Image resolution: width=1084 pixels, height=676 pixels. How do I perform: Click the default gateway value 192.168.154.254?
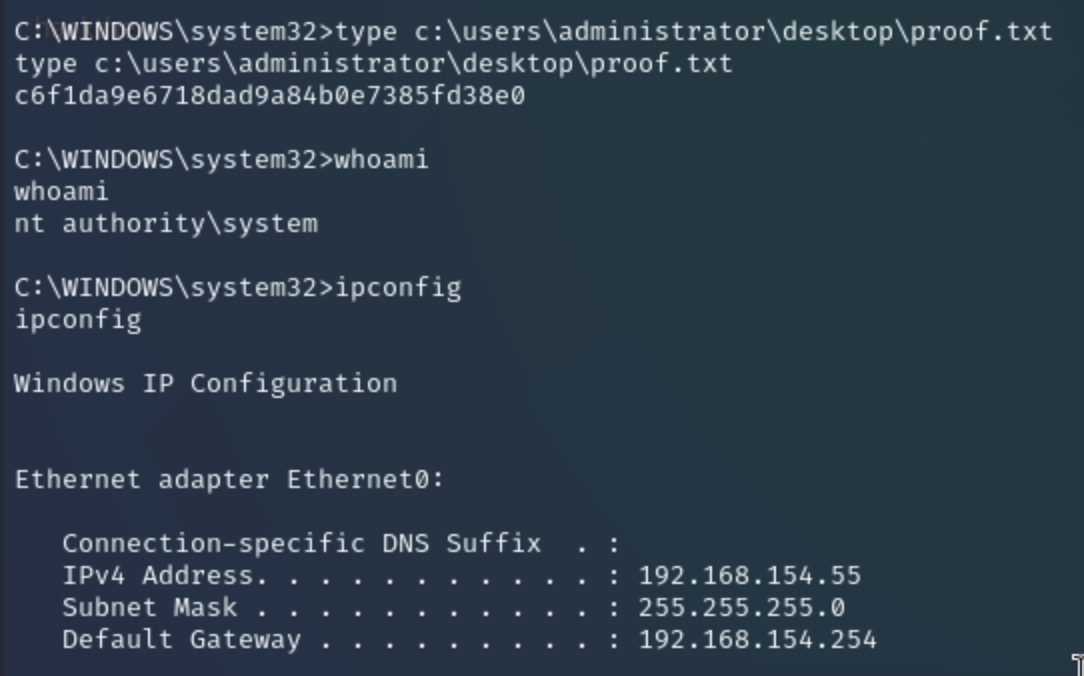[x=757, y=640]
